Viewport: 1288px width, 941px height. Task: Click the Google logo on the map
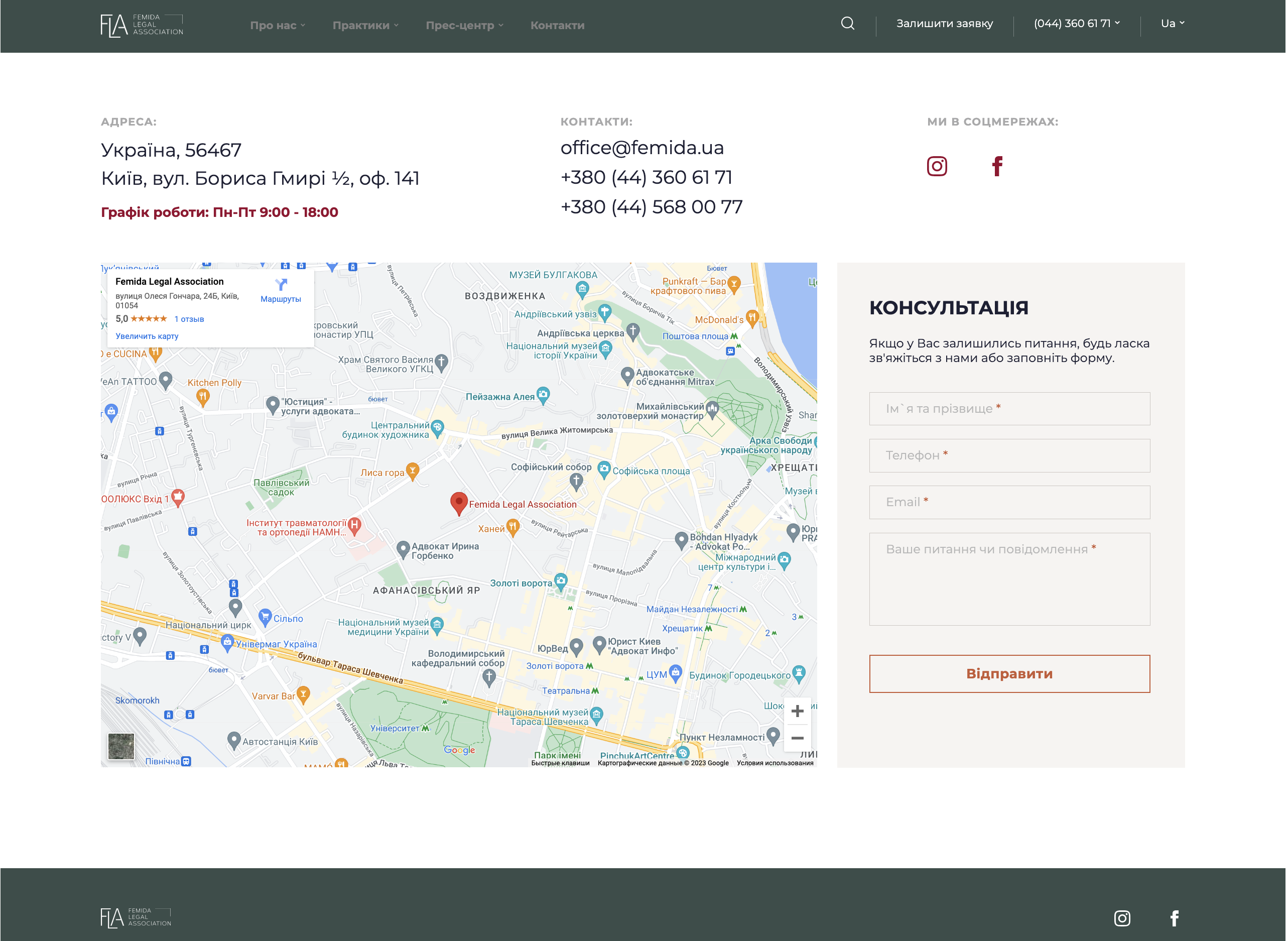[460, 750]
